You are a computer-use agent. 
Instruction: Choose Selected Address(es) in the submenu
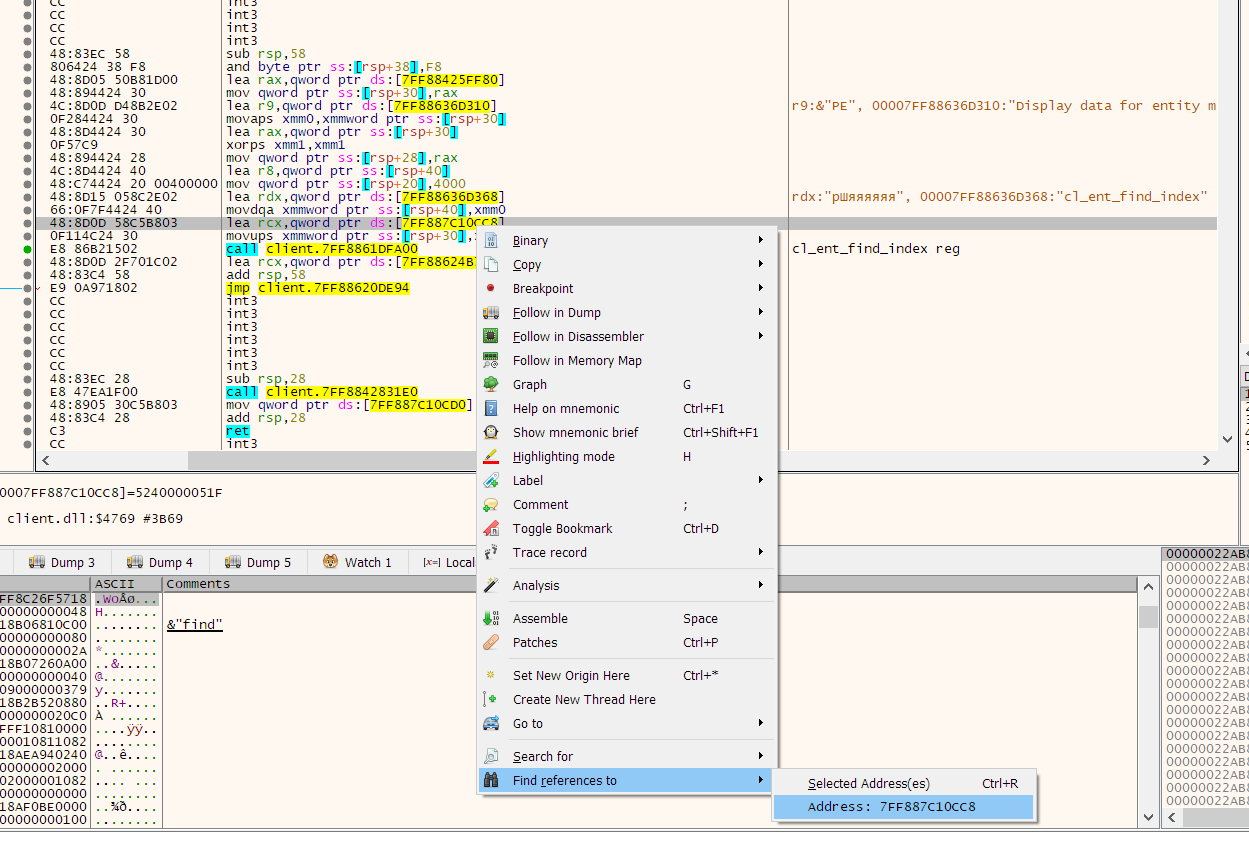coord(904,783)
